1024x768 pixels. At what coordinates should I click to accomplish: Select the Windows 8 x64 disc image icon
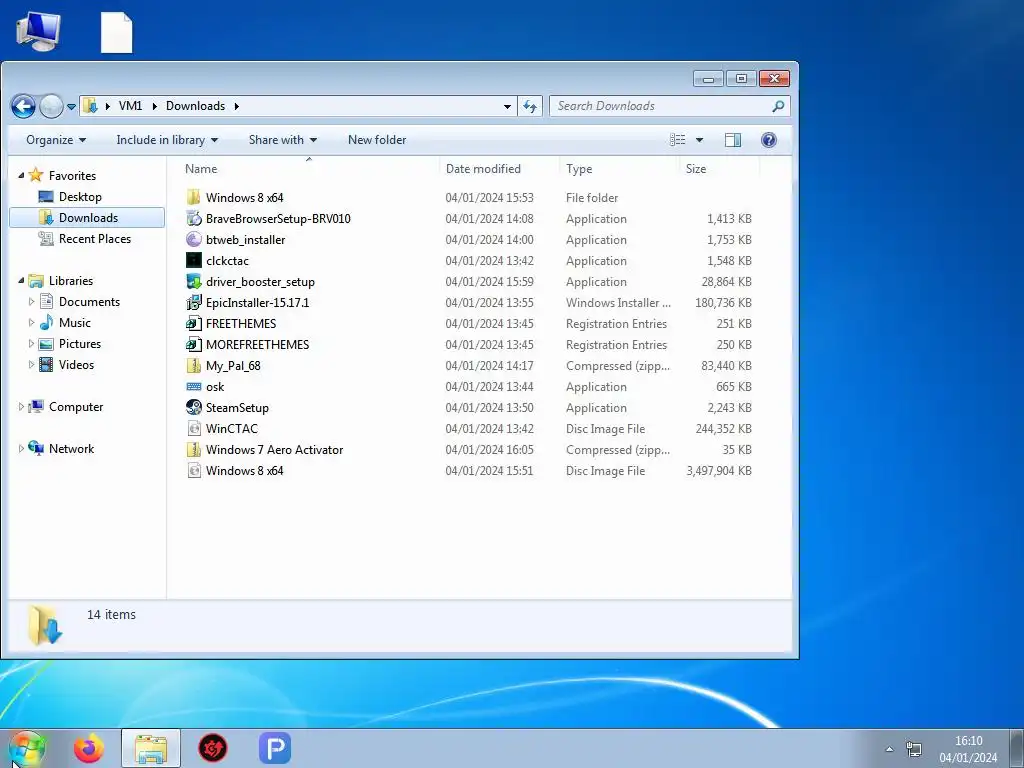click(193, 470)
